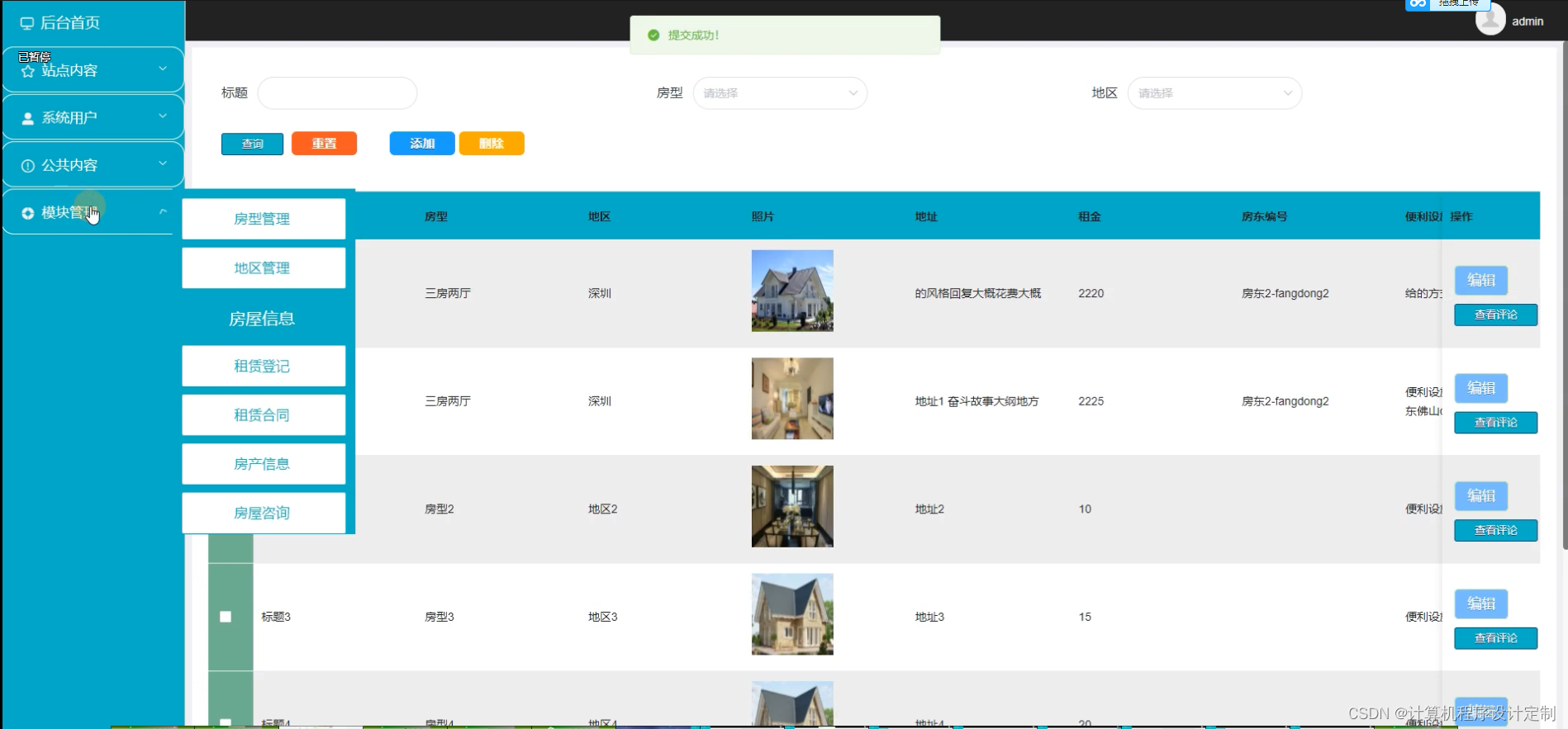Click the admin username text

point(1528,21)
